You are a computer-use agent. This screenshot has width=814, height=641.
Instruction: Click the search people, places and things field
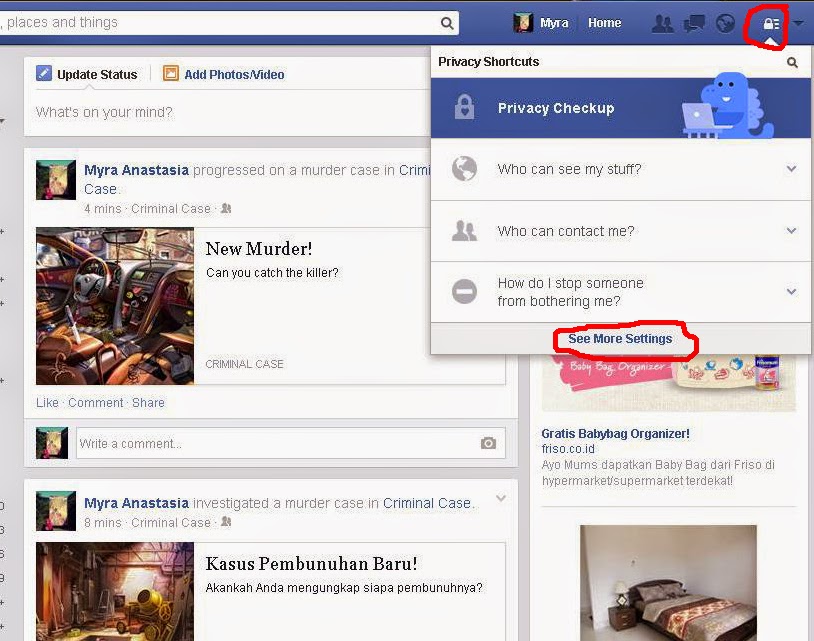point(228,23)
